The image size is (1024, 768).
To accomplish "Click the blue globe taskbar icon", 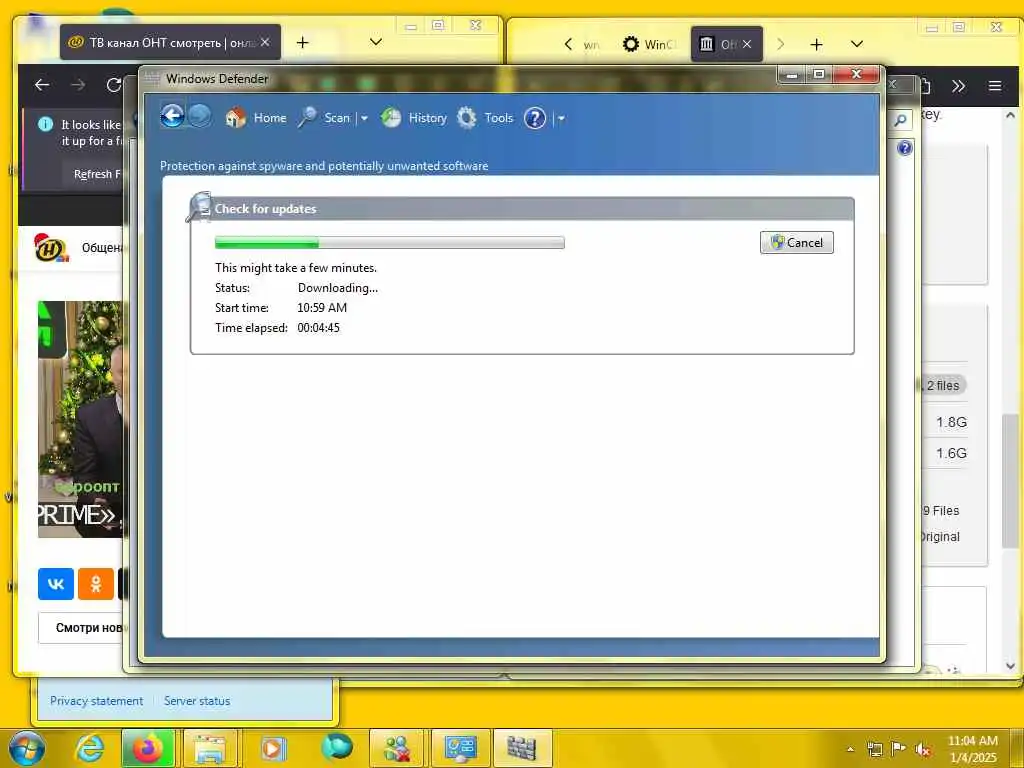I will 336,748.
